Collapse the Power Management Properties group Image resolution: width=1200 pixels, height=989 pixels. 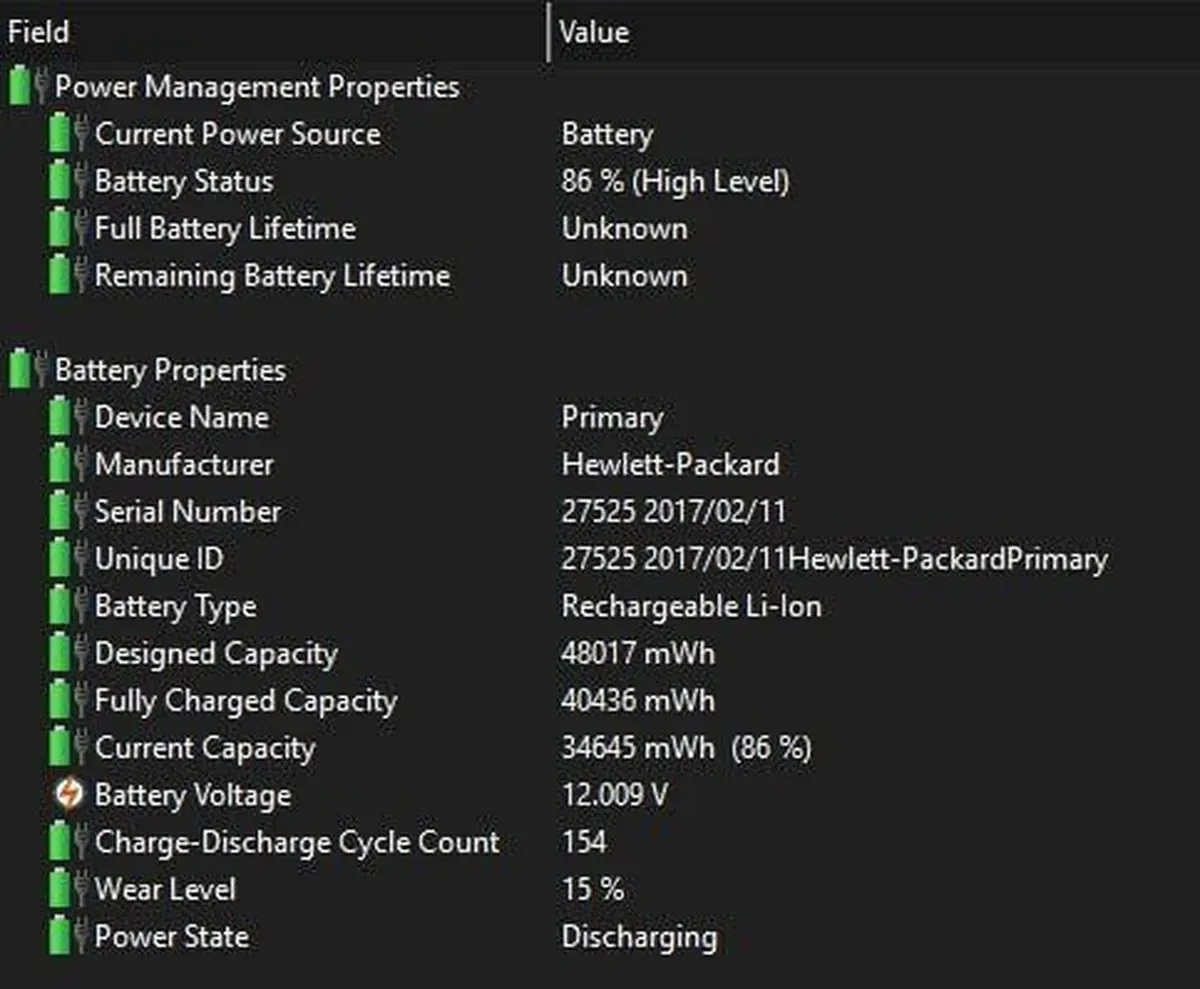coord(21,87)
